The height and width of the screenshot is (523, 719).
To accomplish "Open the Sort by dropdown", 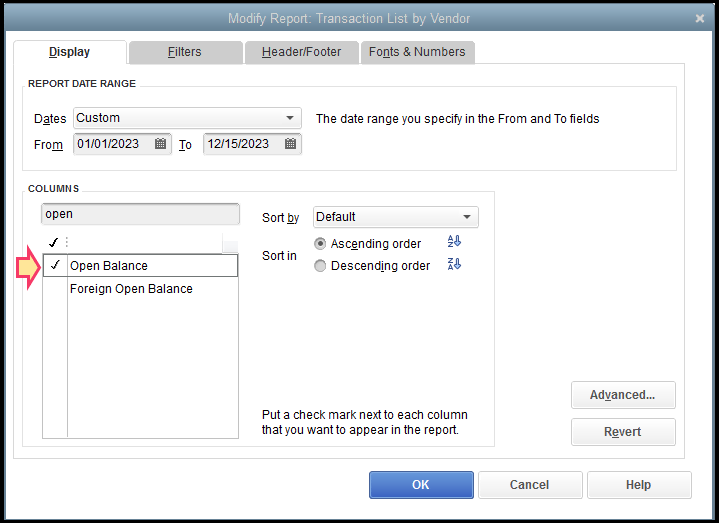I will [467, 217].
